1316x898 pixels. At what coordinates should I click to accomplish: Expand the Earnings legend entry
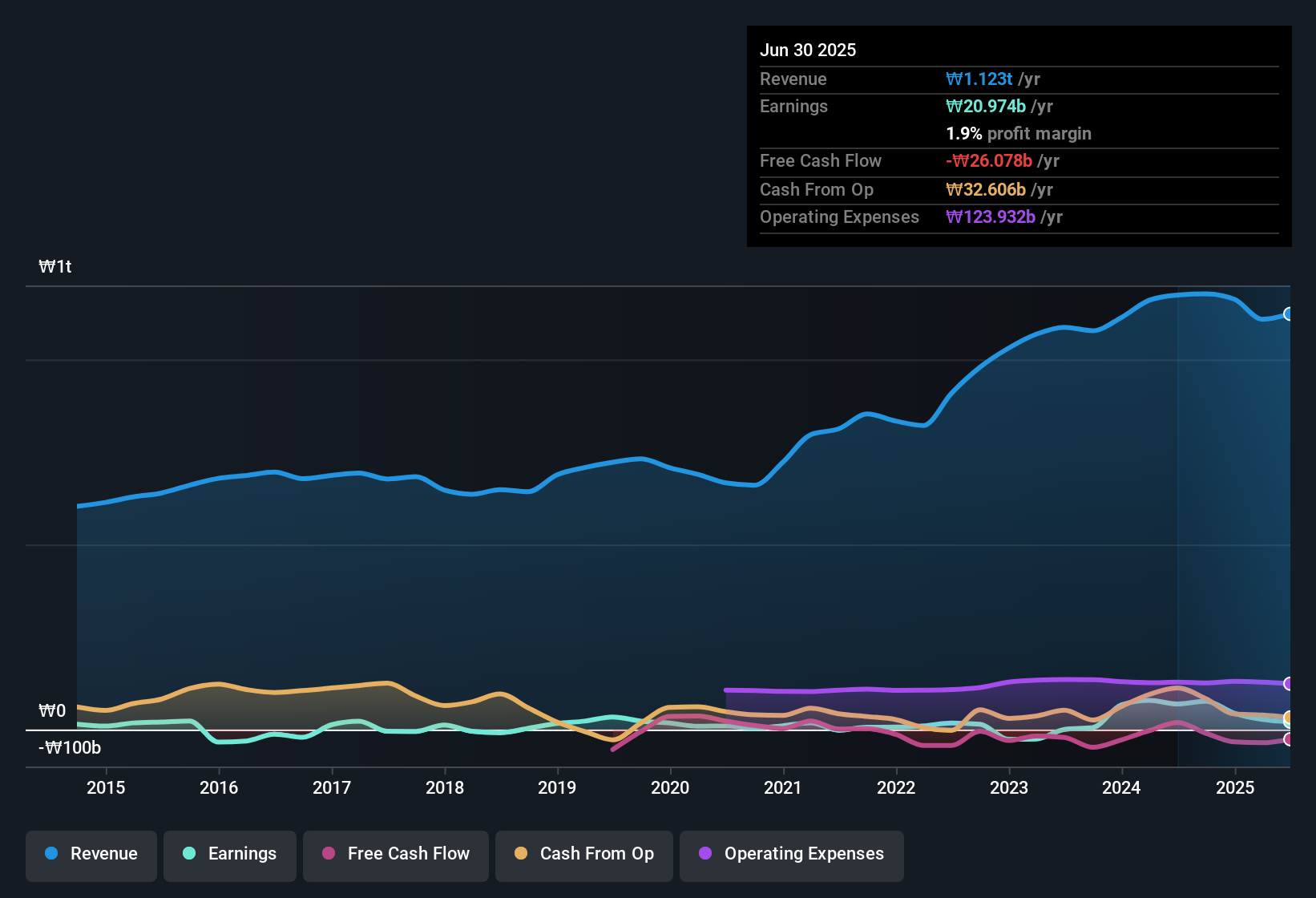coord(229,854)
